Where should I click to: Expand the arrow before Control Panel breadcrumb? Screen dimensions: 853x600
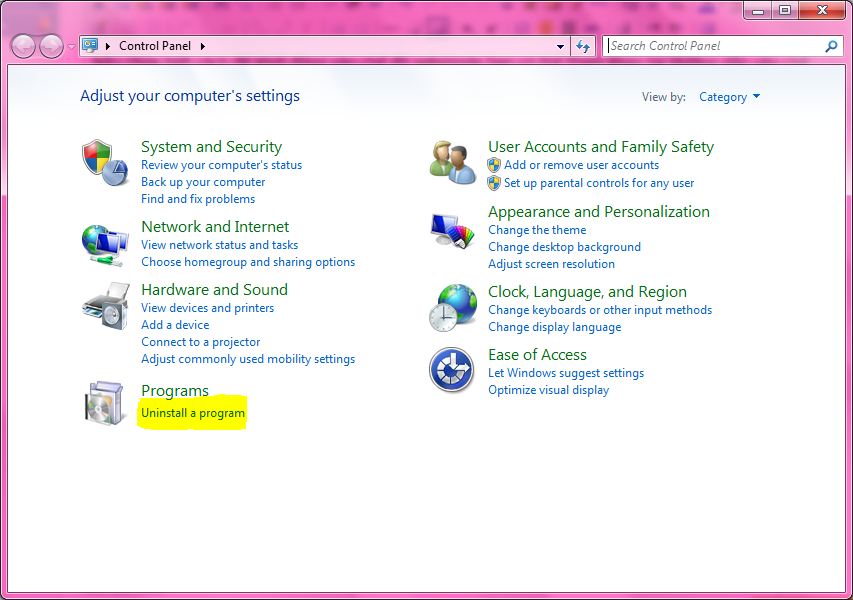coord(108,46)
